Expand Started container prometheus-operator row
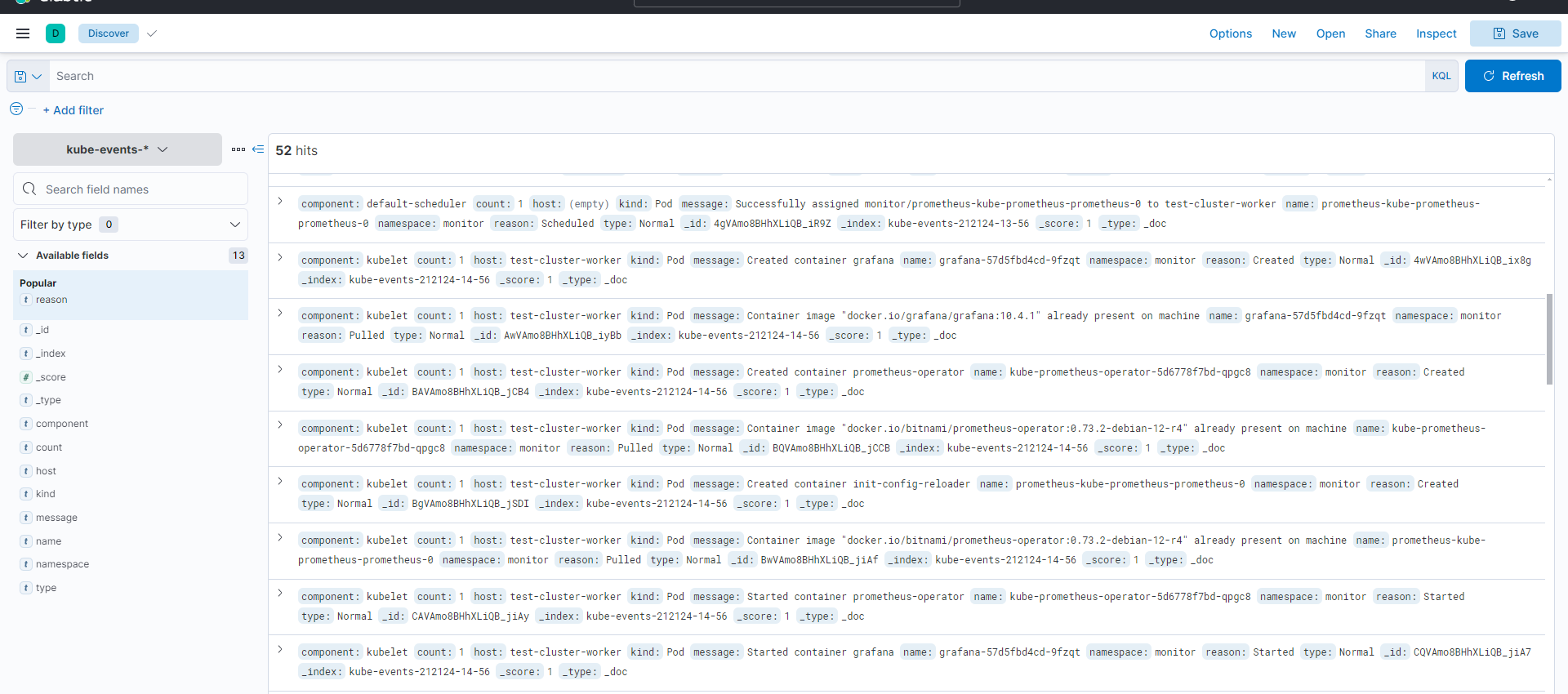This screenshot has width=1568, height=694. coord(280,593)
